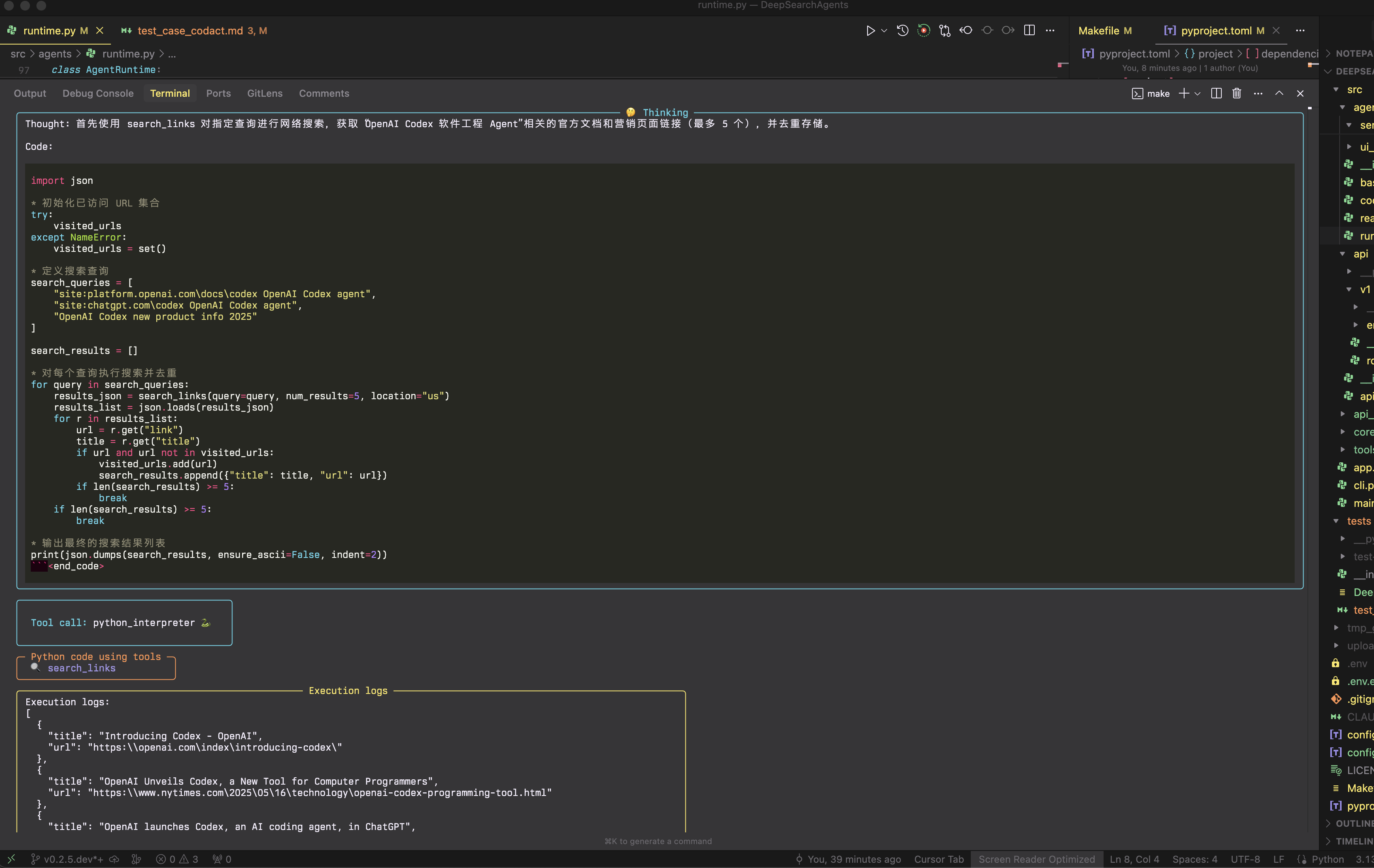Change the end-of-line sequence LF
The width and height of the screenshot is (1374, 868).
pyautogui.click(x=1279, y=859)
